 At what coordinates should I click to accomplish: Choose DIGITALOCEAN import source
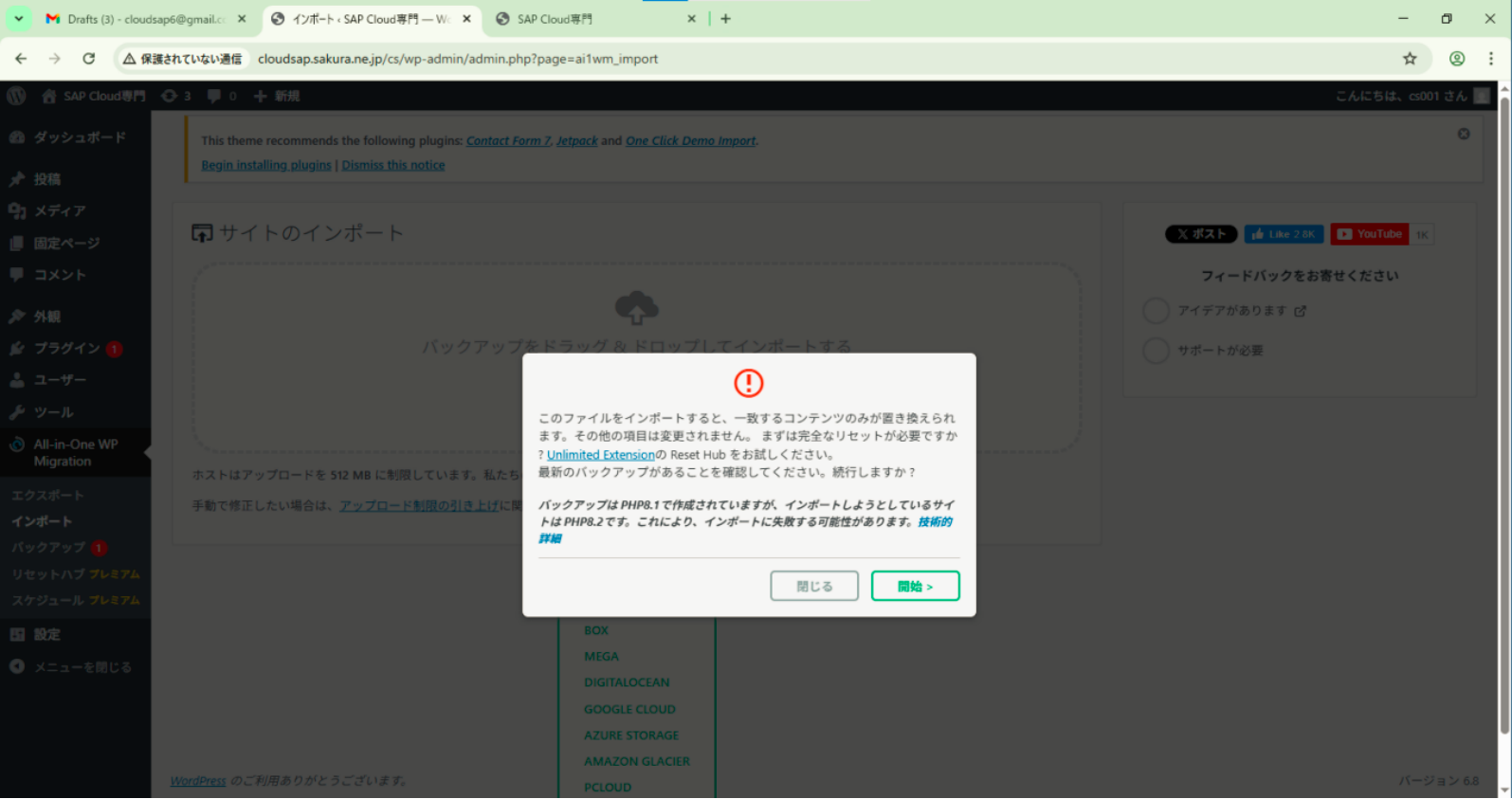(x=627, y=682)
